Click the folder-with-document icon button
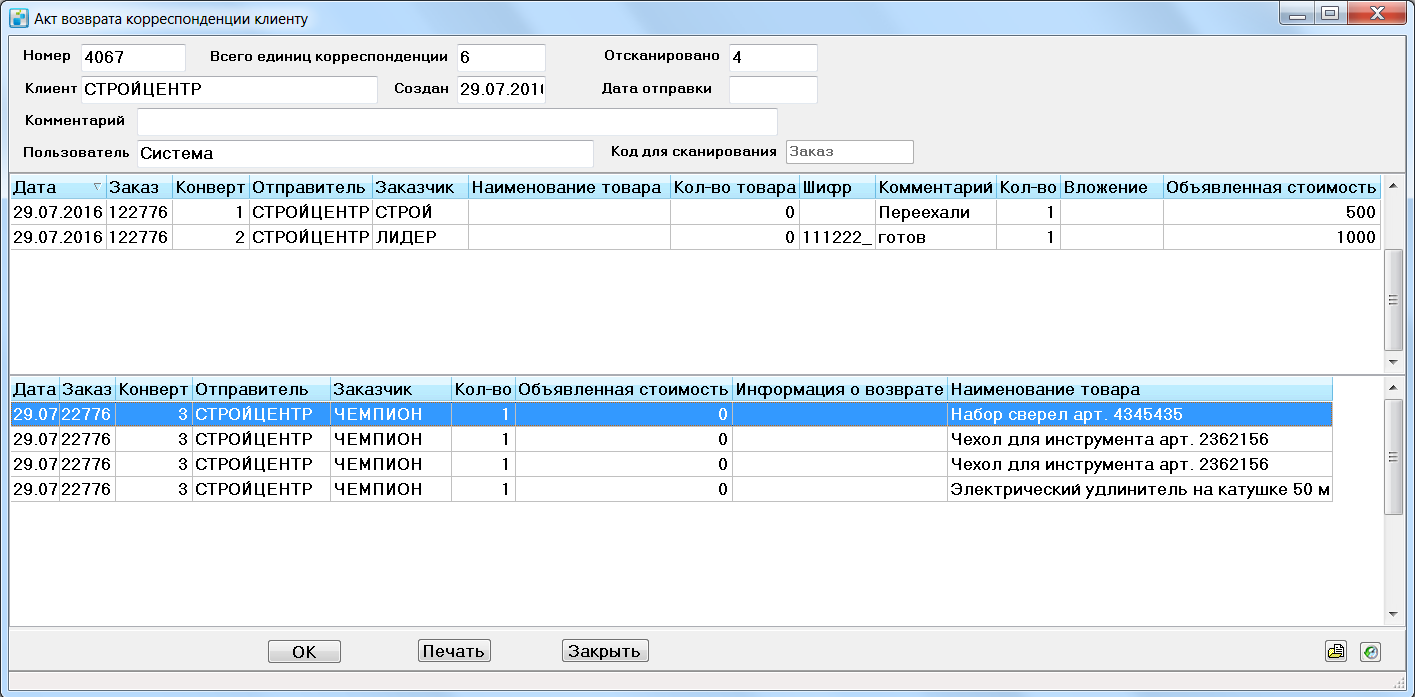The width and height of the screenshot is (1415, 697). pos(1336,651)
